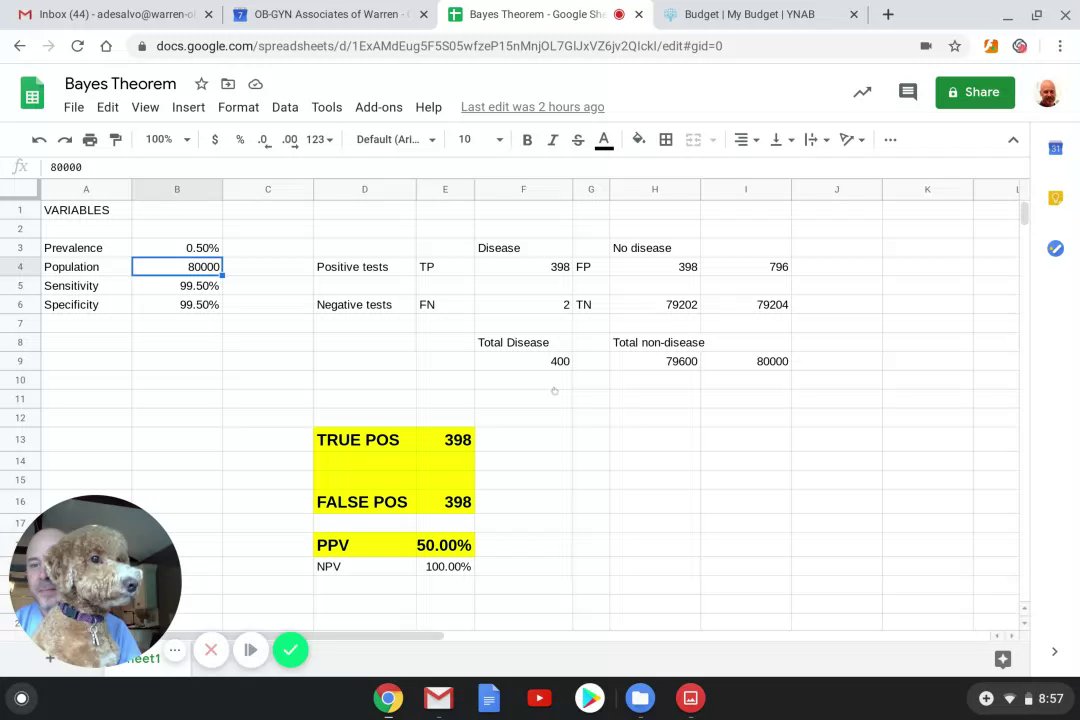Open the Format menu
Viewport: 1080px width, 720px height.
tap(238, 107)
